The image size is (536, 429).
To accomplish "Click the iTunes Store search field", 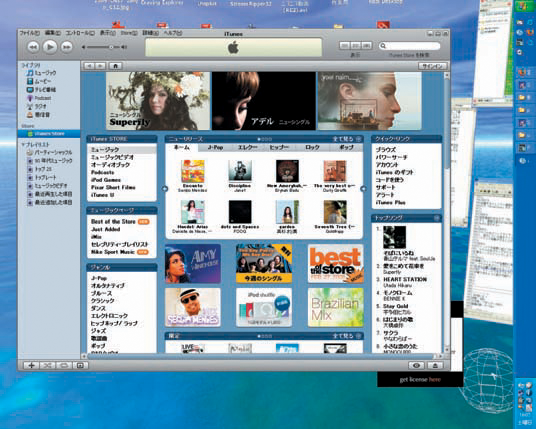I will 410,46.
